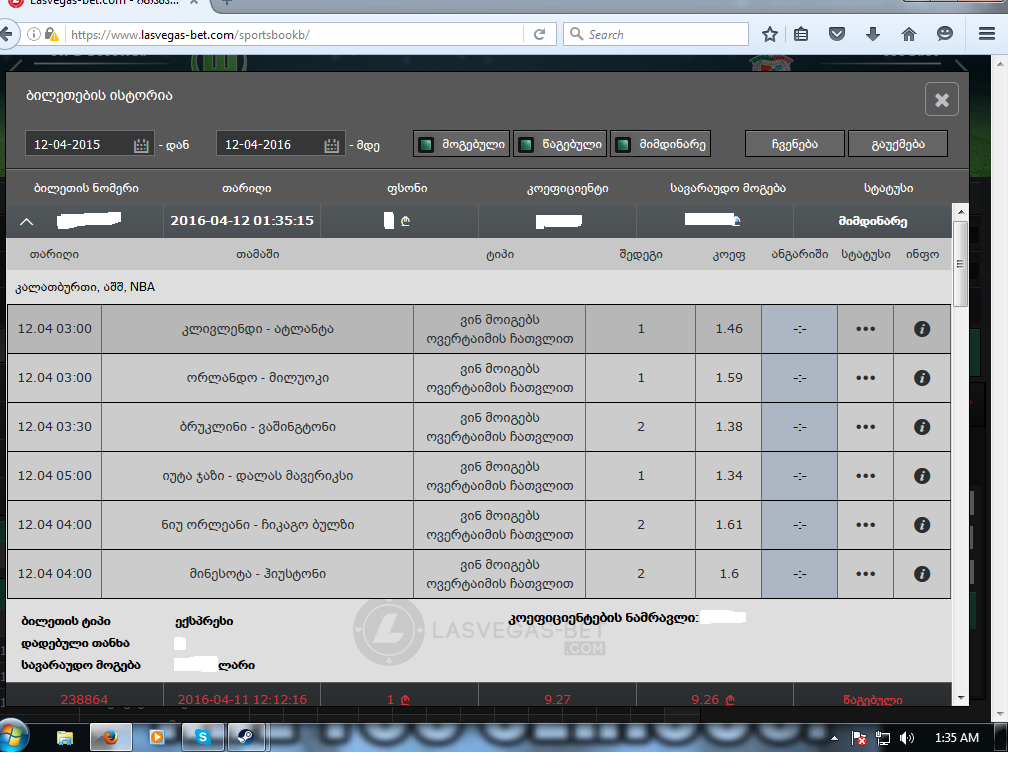The image size is (1024, 768).
Task: Click the ticket list scrollbar thumb
Action: [960, 264]
